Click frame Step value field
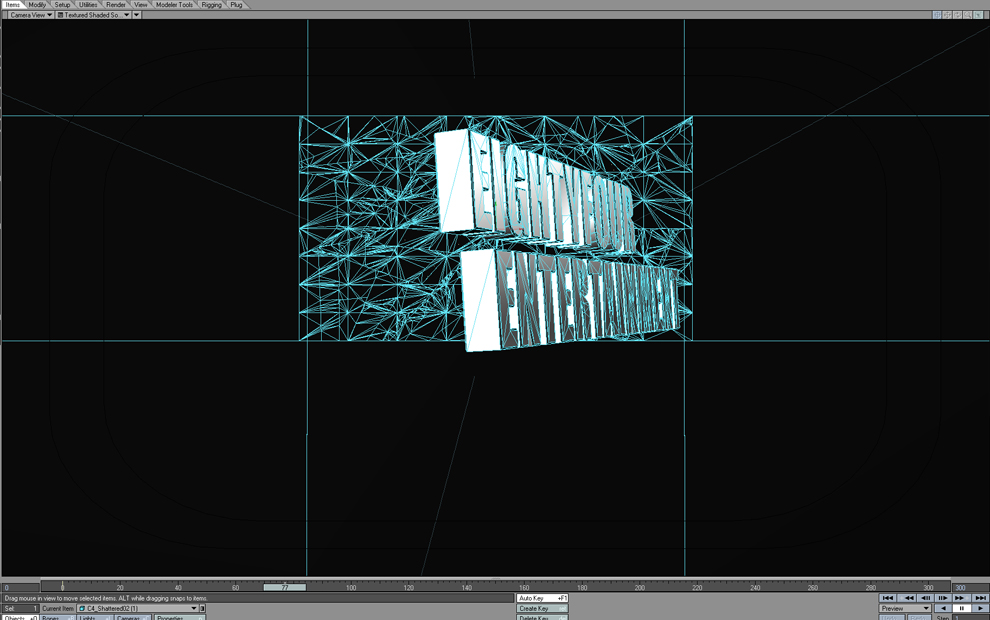The image size is (990, 620). click(x=971, y=617)
